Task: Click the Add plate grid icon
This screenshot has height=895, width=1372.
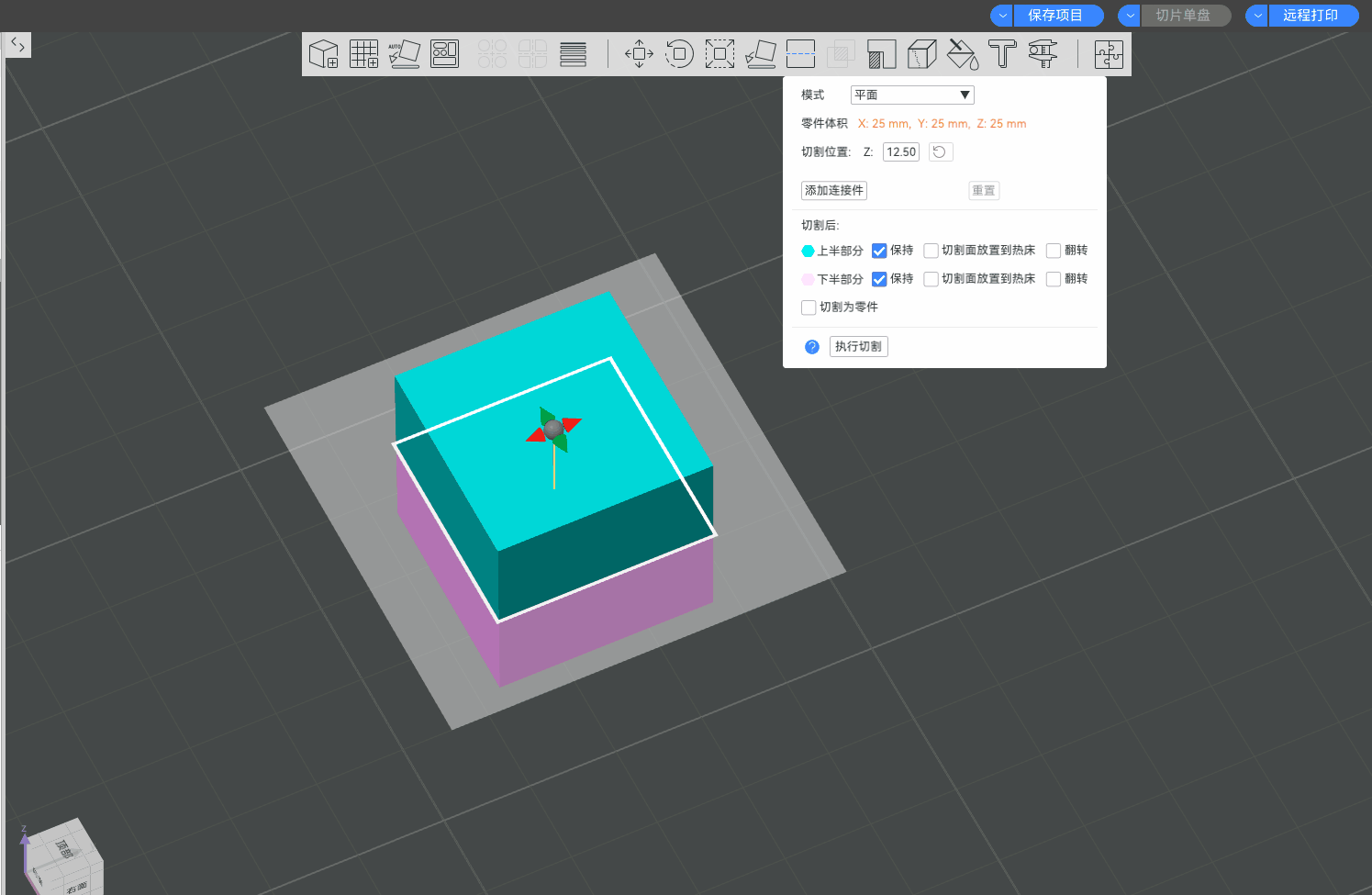Action: coord(363,54)
